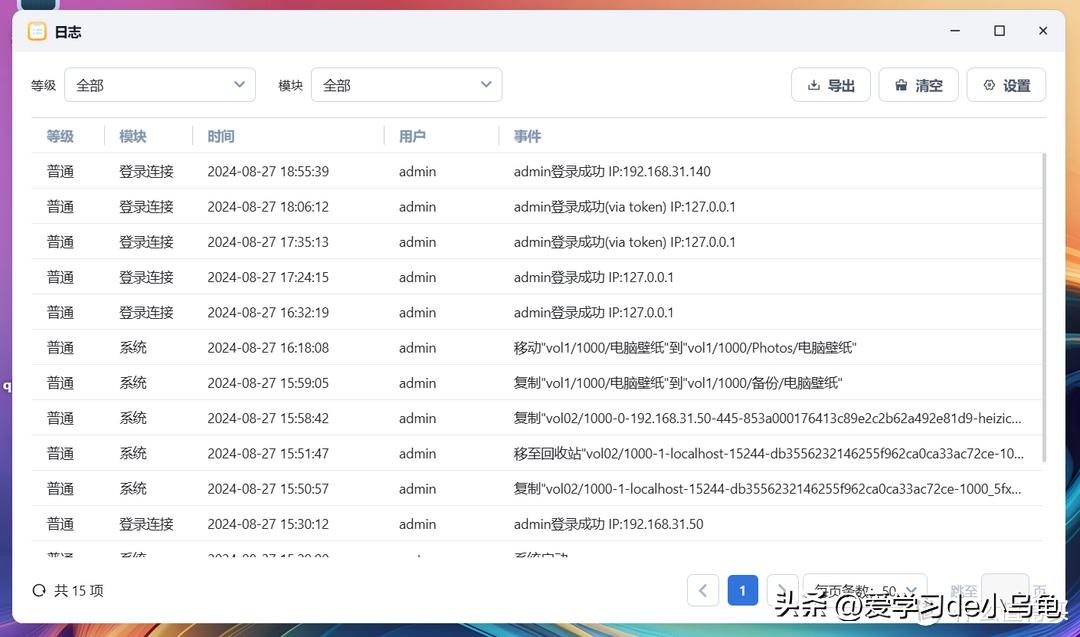The width and height of the screenshot is (1080, 637).
Task: Open the 等级 level filter dropdown
Action: (x=160, y=86)
